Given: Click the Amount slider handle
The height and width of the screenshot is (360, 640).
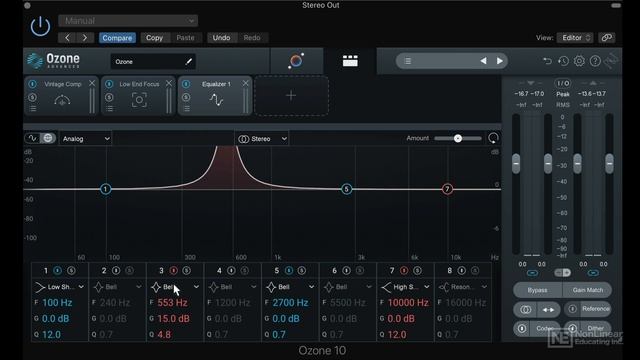Looking at the screenshot, I should [458, 138].
